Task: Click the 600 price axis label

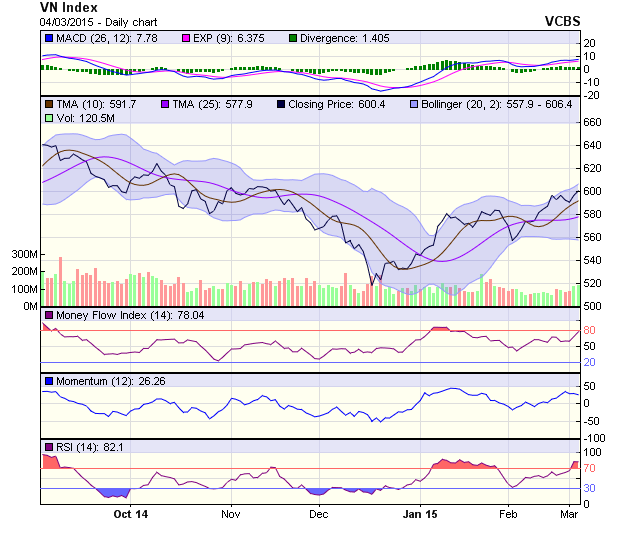Action: (x=593, y=191)
